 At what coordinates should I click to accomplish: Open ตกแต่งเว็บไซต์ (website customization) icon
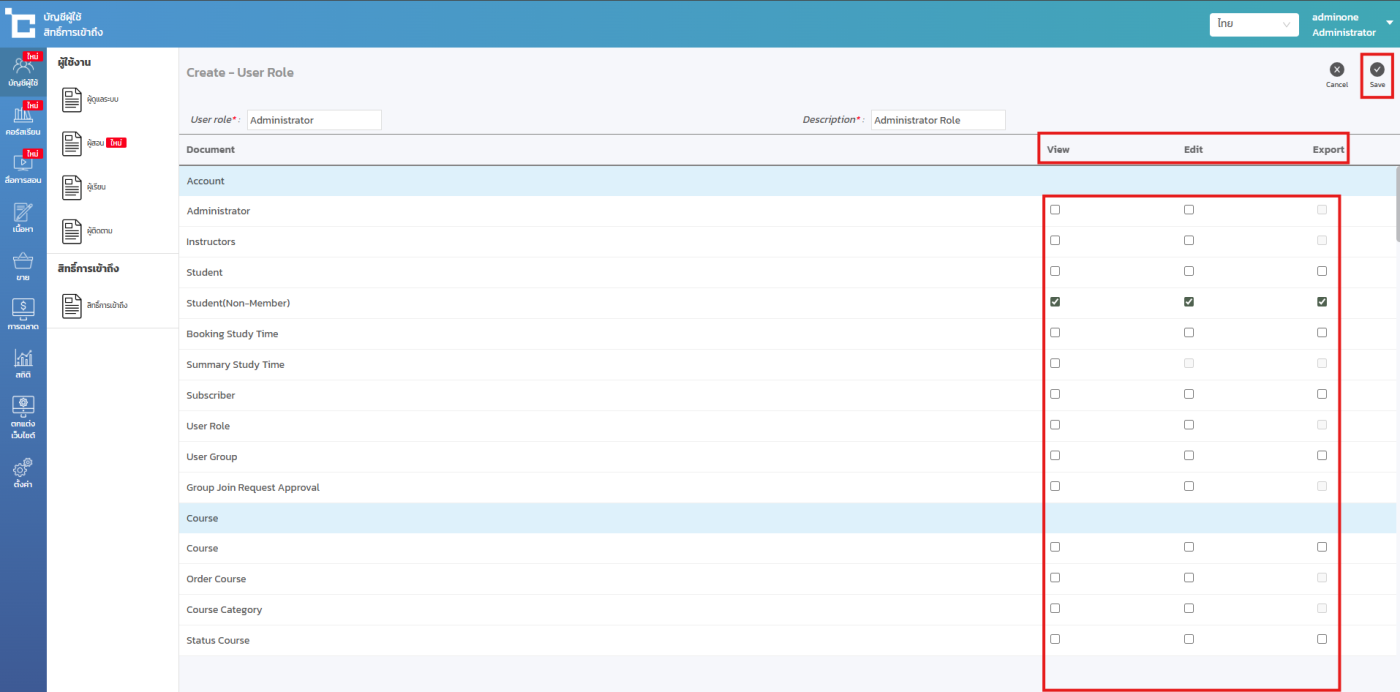[22, 415]
